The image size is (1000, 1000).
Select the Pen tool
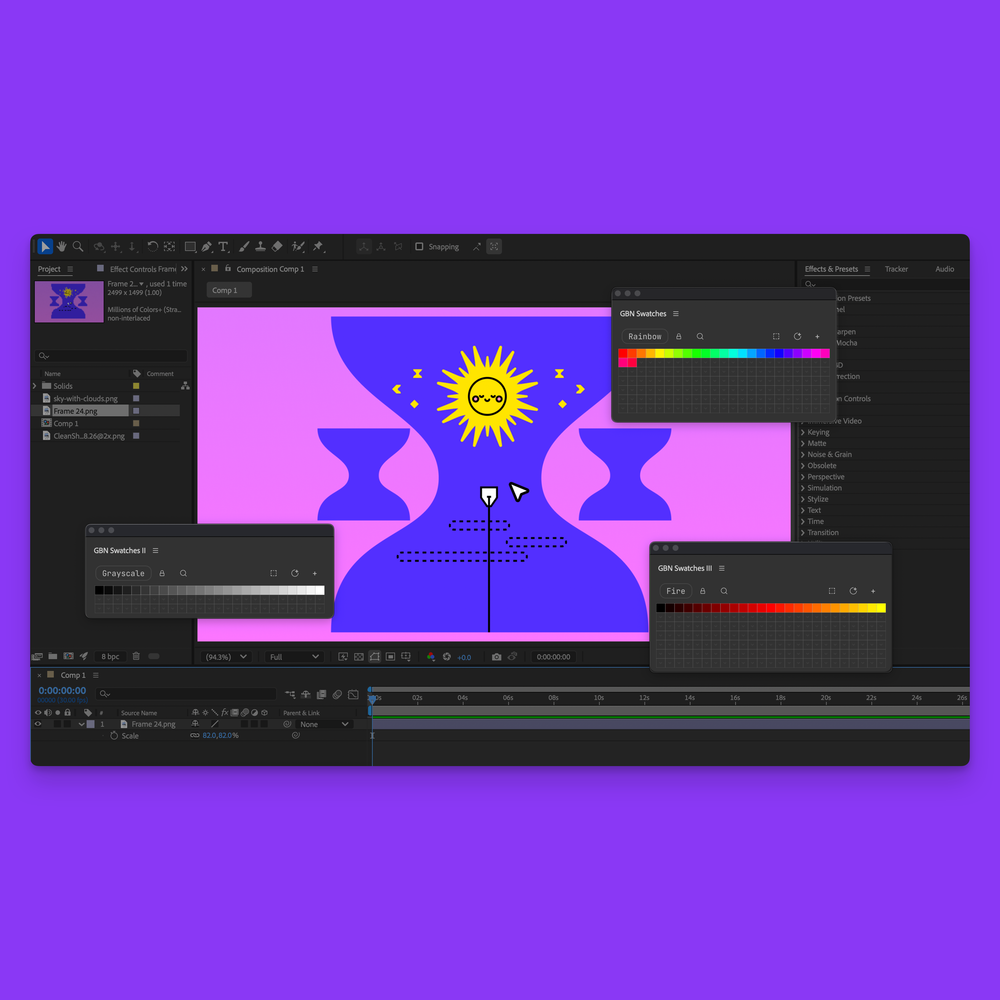point(208,246)
